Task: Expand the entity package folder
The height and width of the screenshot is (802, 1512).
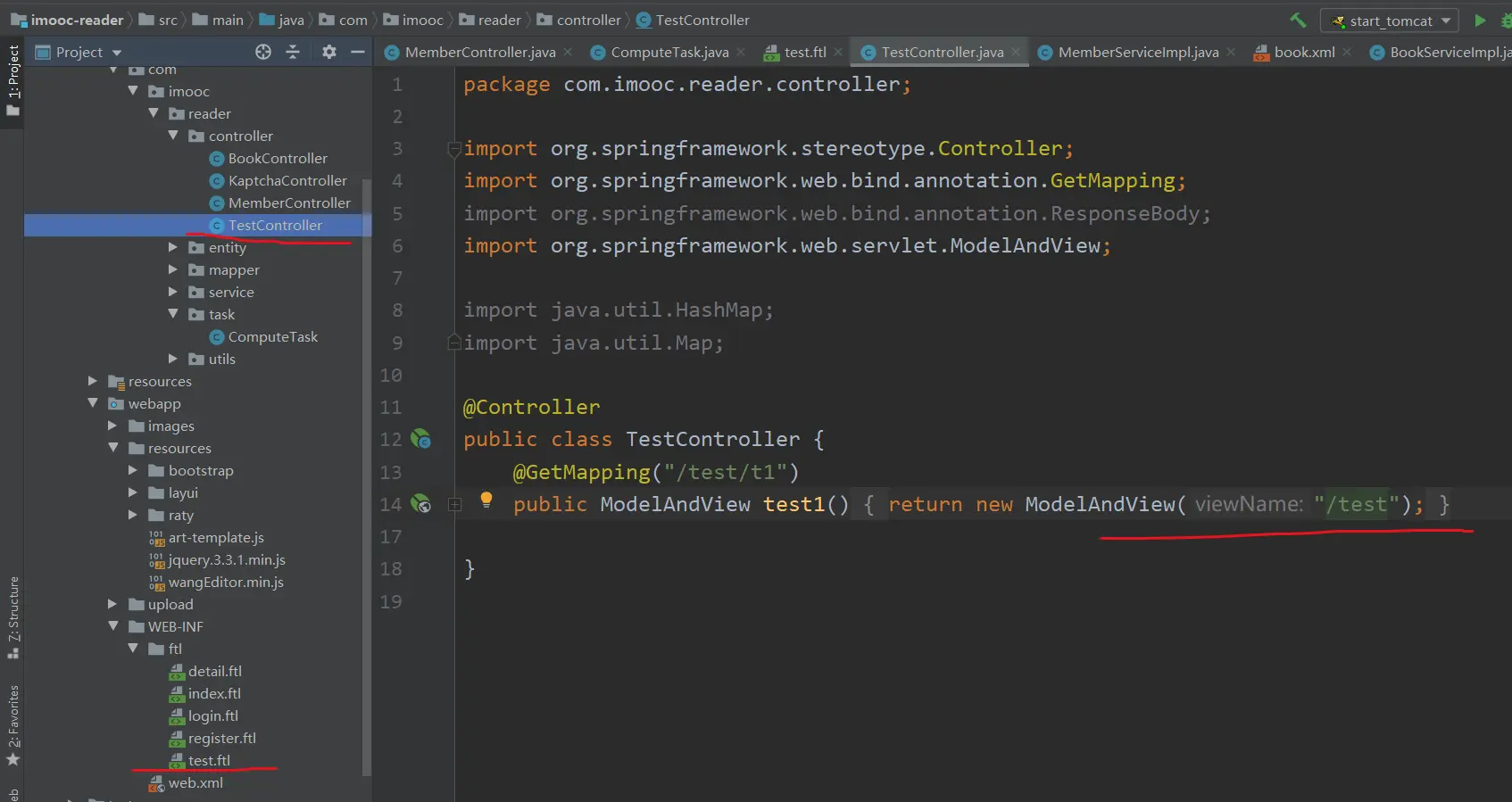Action: tap(173, 247)
